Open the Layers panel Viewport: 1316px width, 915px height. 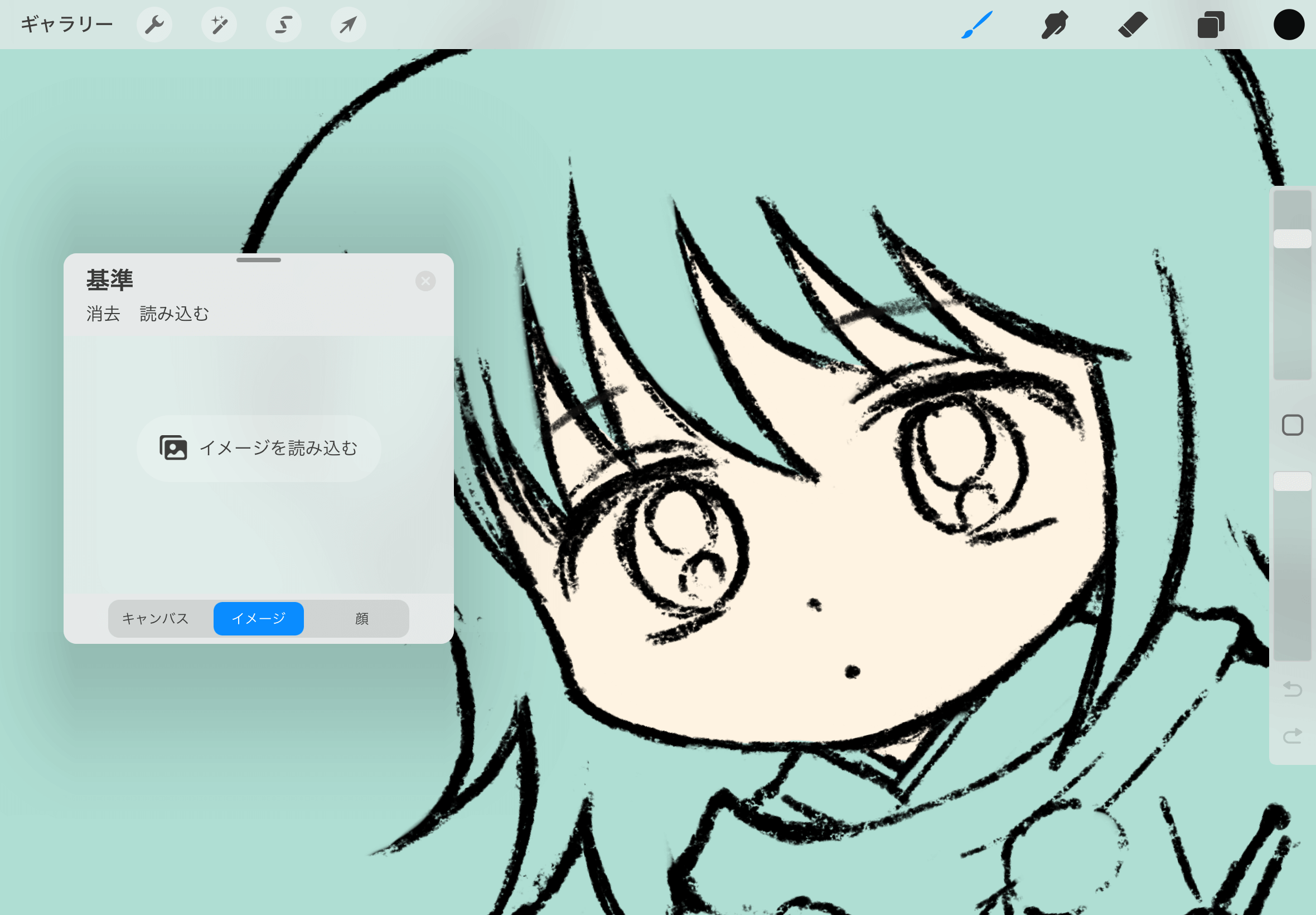1211,25
